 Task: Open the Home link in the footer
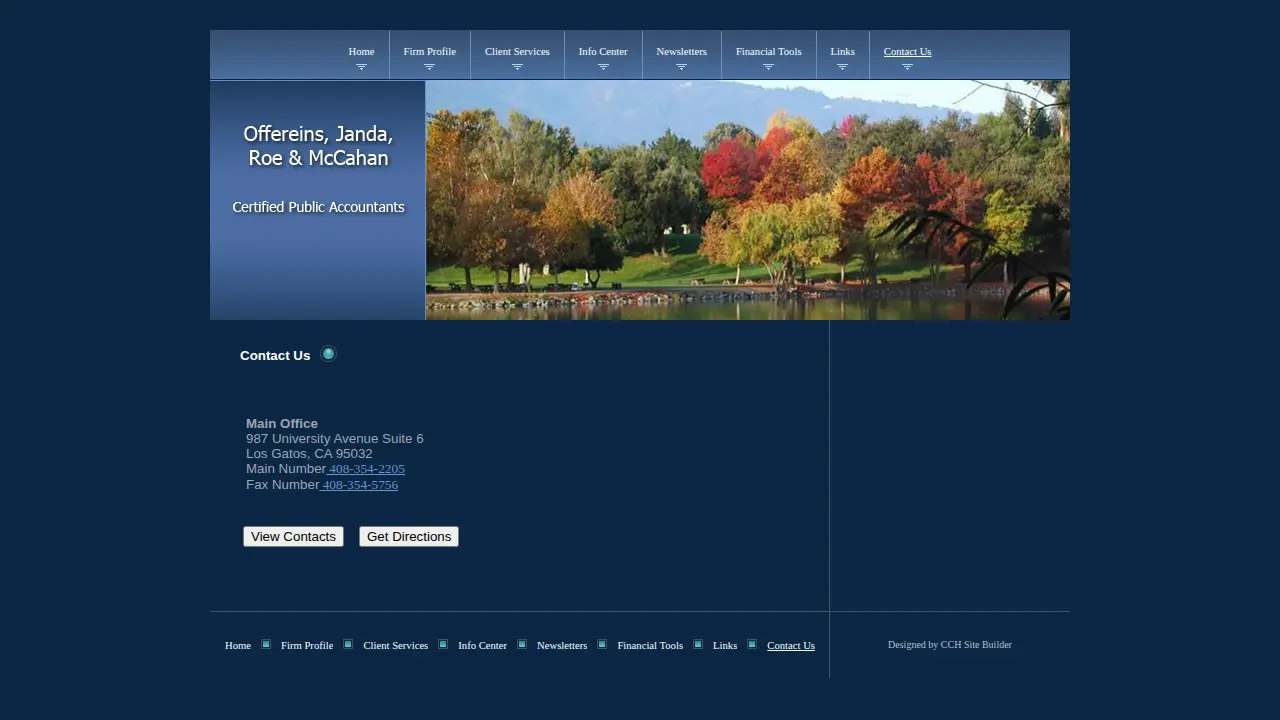(x=238, y=645)
